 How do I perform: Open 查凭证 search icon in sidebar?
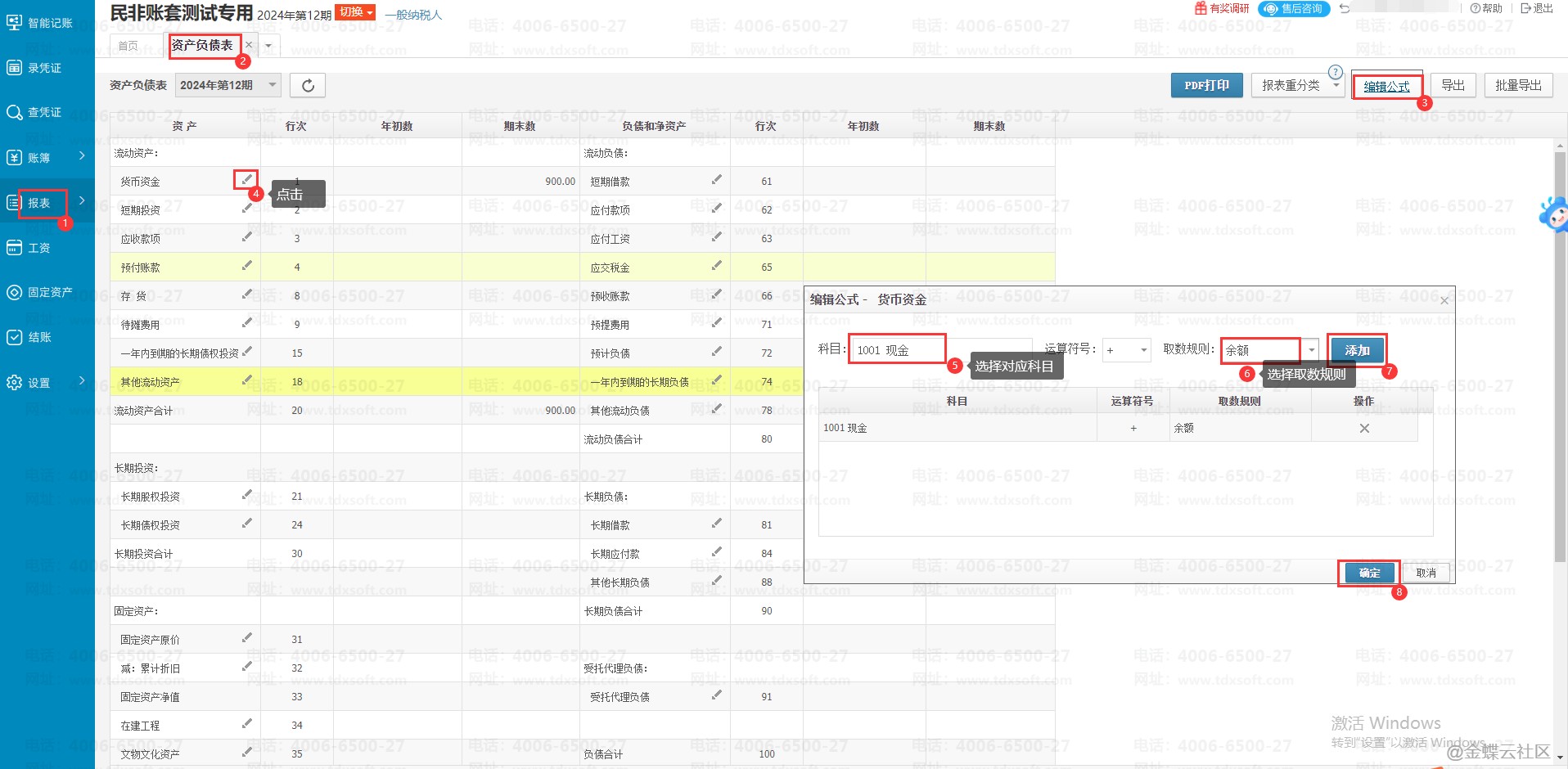[15, 113]
